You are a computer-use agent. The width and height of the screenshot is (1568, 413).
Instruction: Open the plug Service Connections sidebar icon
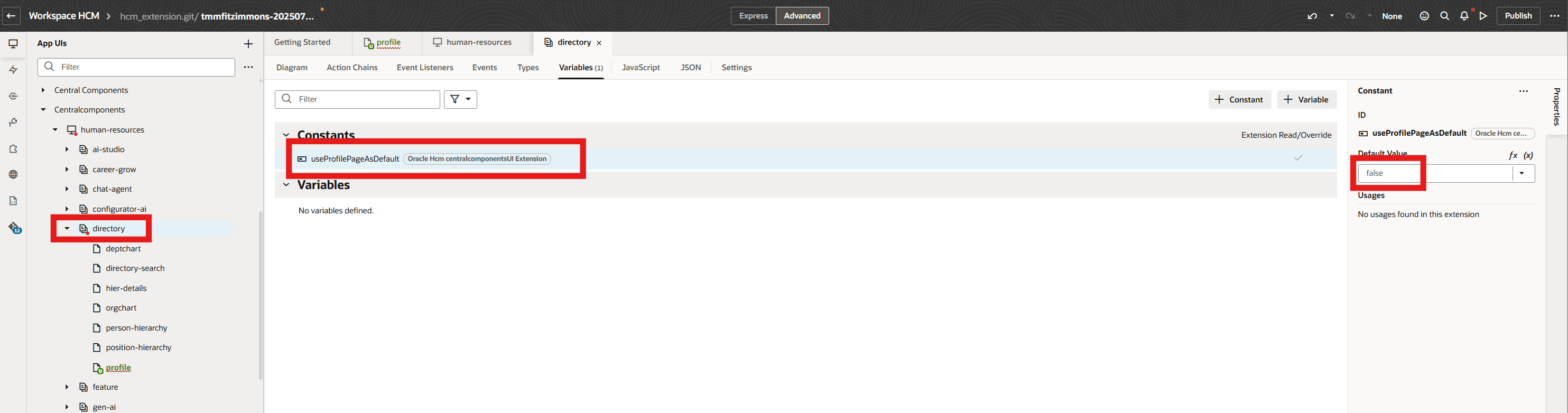(x=13, y=122)
